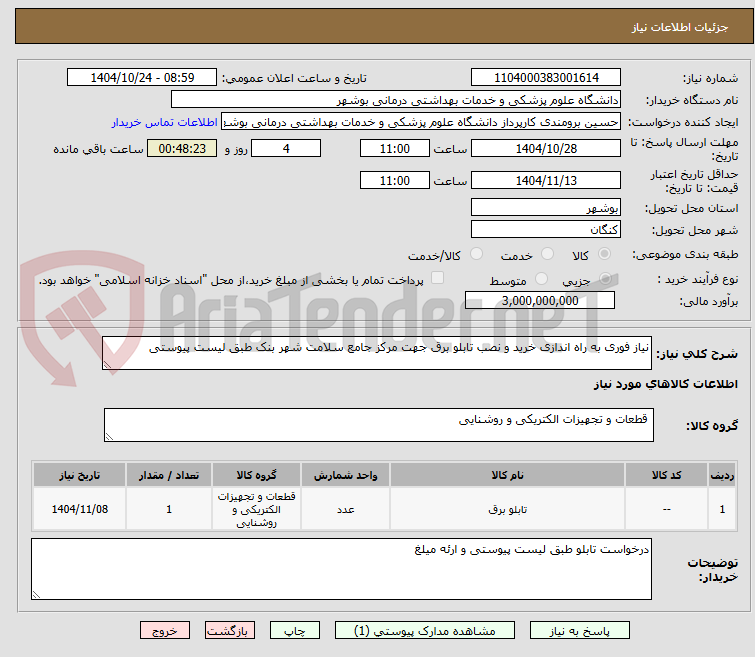
Task: Click the عدد unit cell
Action: (x=346, y=509)
